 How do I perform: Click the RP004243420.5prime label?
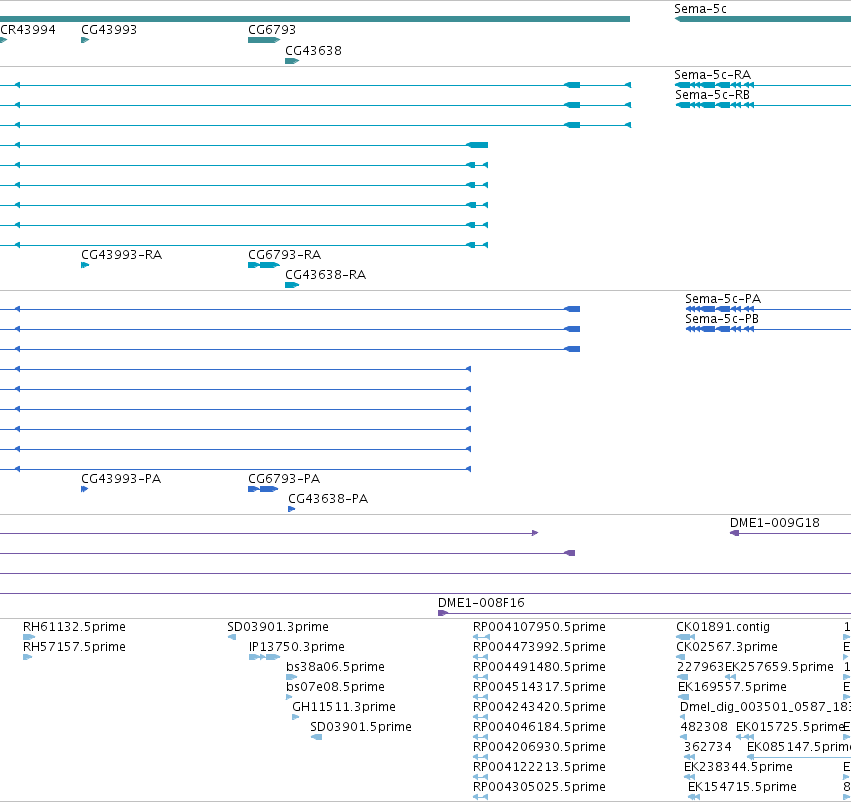[539, 707]
